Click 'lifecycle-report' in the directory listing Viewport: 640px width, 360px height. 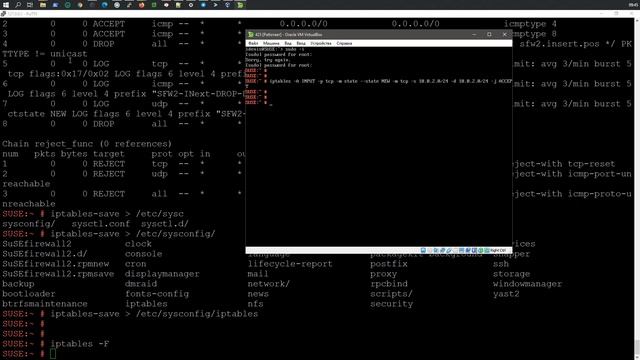(x=290, y=264)
